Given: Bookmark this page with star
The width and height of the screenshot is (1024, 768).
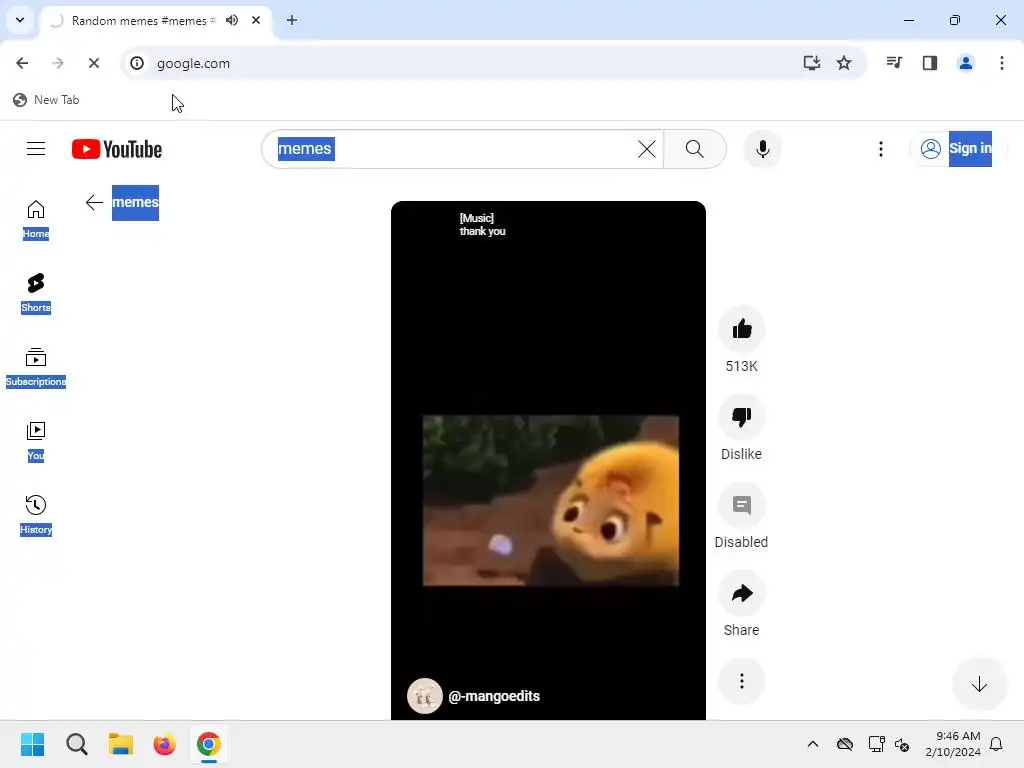Looking at the screenshot, I should point(844,63).
